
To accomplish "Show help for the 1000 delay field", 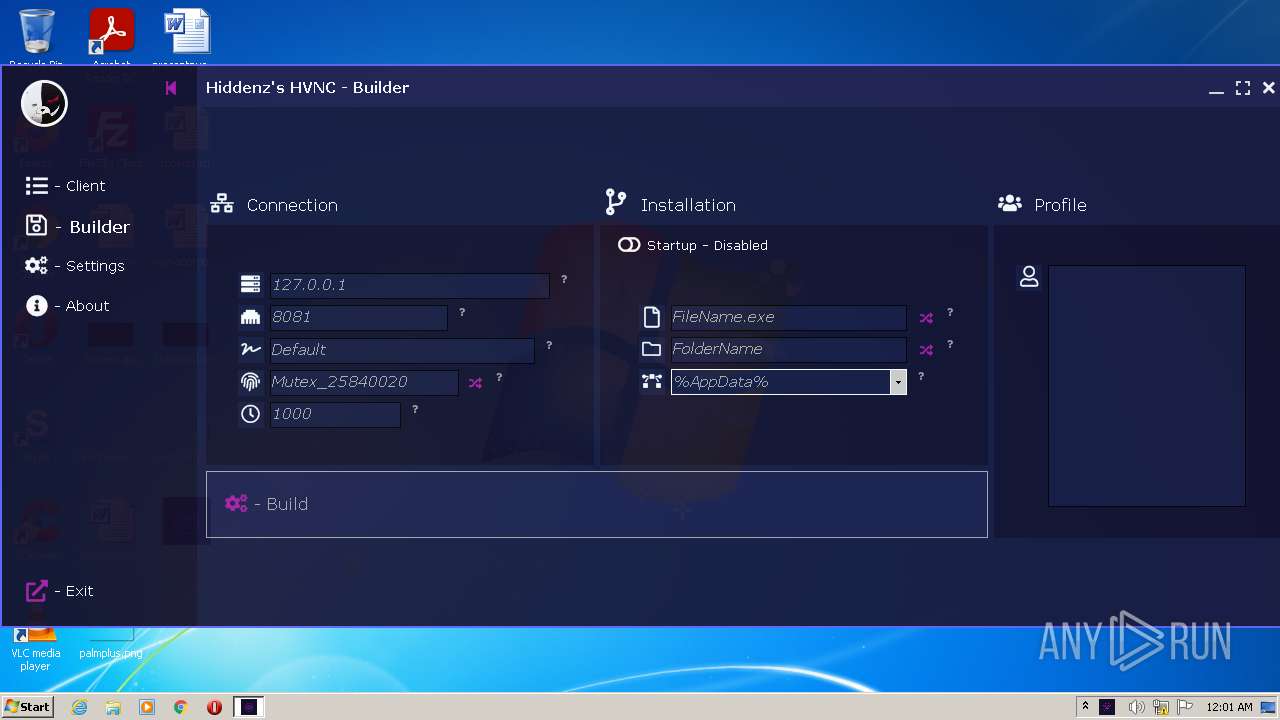I will (415, 409).
